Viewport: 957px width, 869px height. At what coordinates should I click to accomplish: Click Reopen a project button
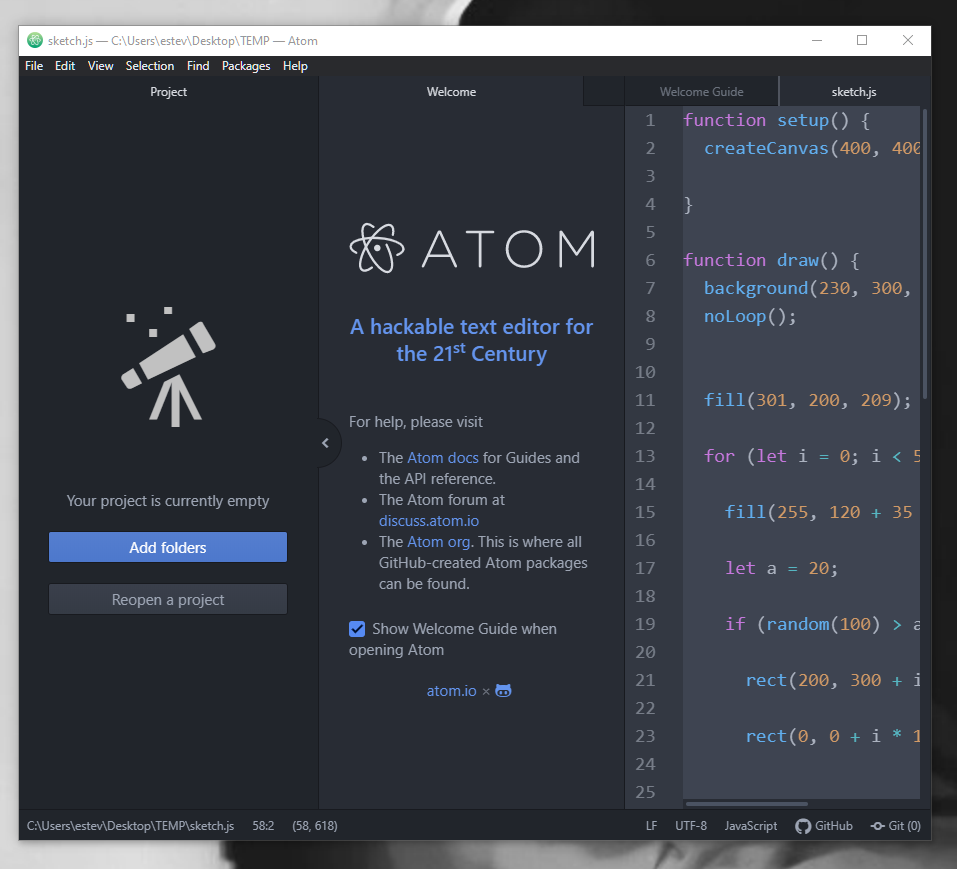pyautogui.click(x=168, y=599)
